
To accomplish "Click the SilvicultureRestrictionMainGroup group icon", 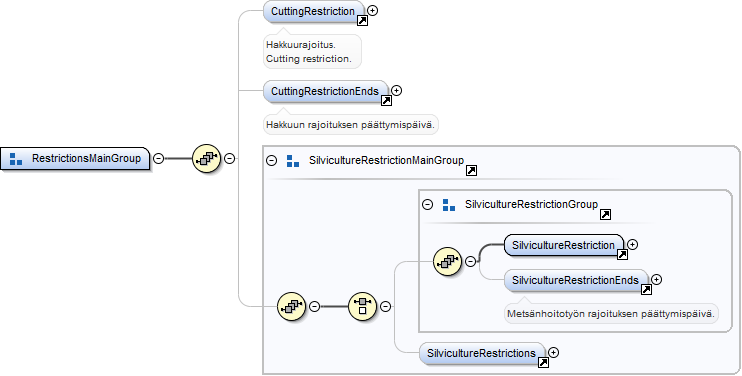I will [293, 161].
